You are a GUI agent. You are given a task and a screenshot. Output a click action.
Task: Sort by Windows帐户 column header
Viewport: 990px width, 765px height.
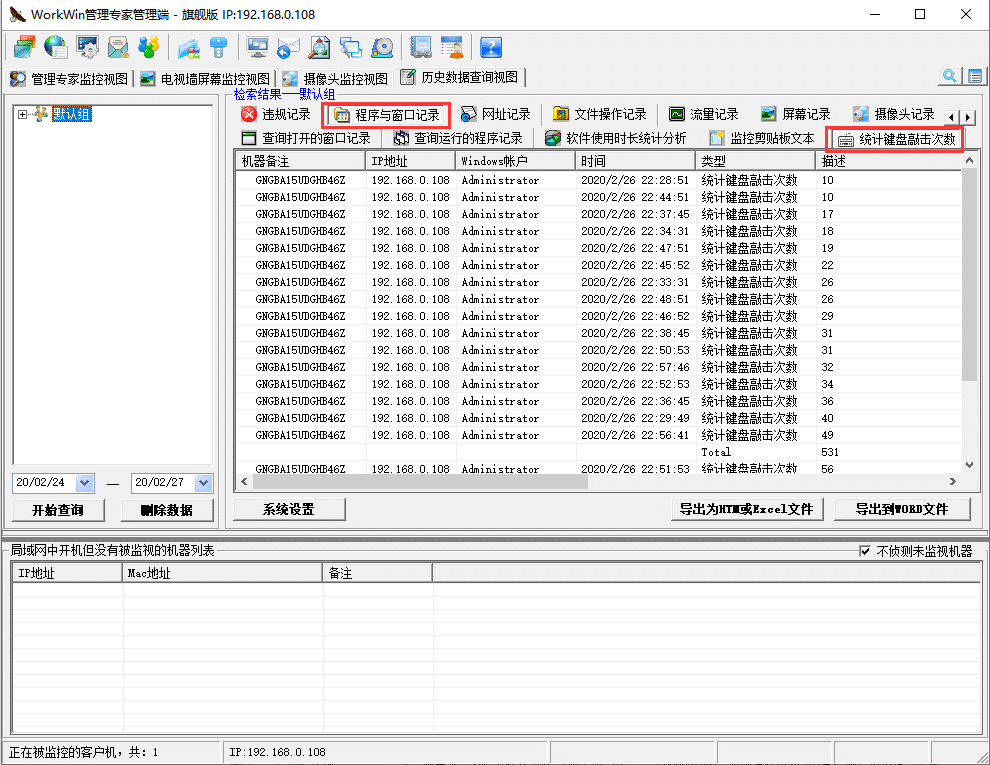(x=515, y=162)
